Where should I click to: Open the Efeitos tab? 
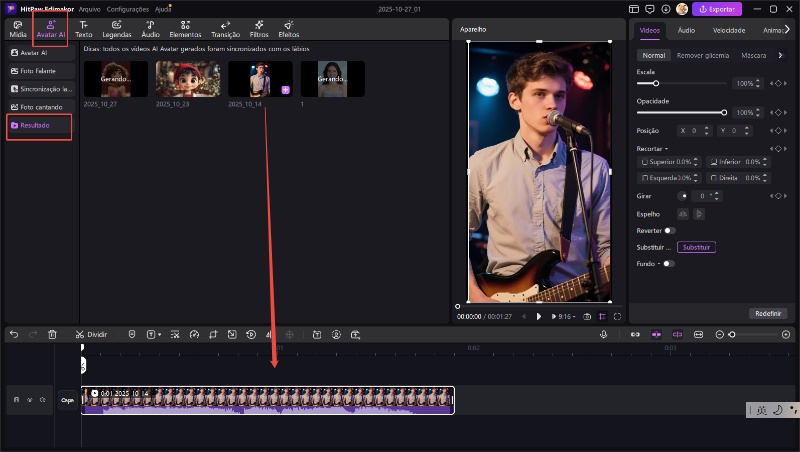coord(289,29)
